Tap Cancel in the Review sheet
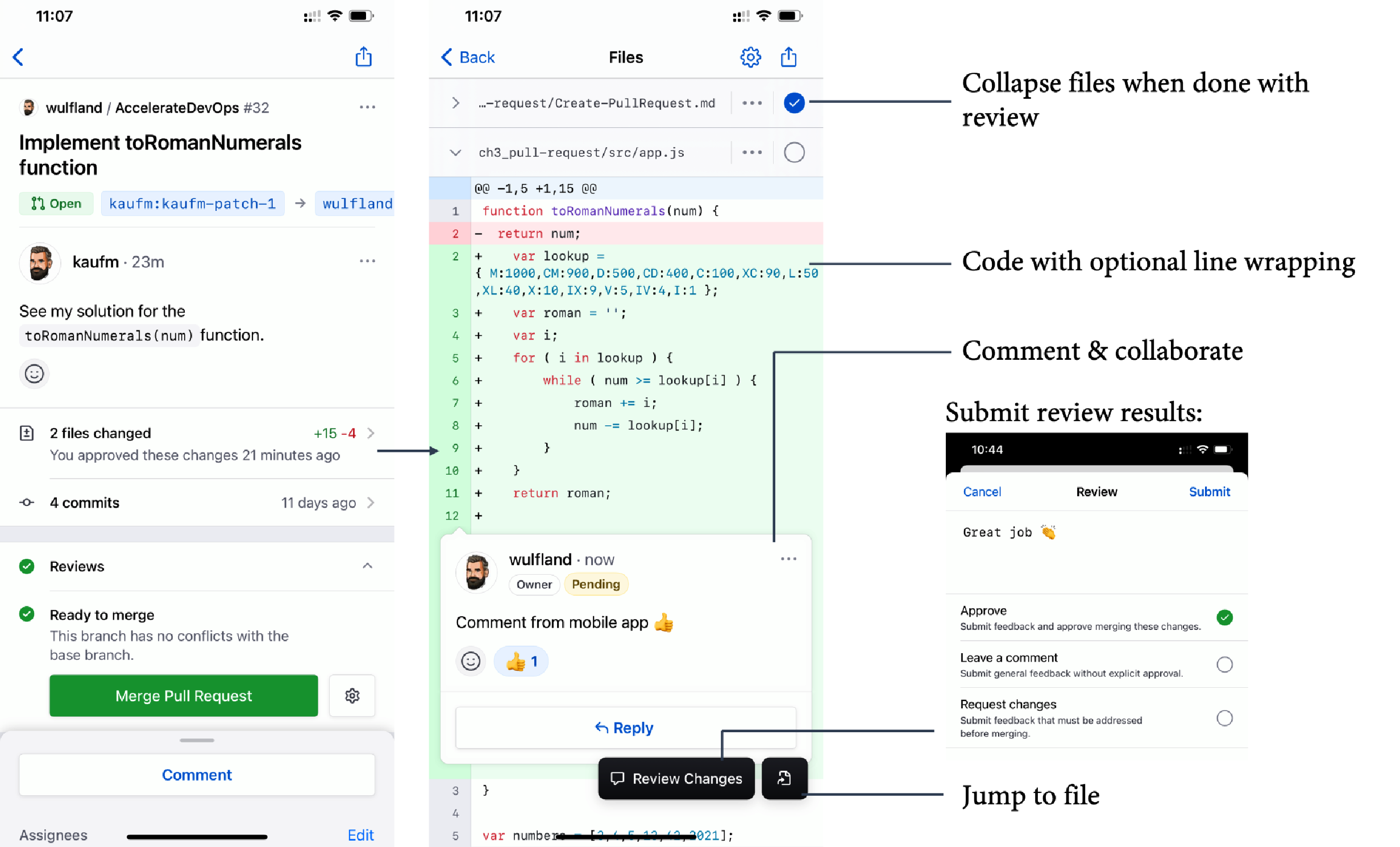This screenshot has height=847, width=1400. [x=982, y=492]
